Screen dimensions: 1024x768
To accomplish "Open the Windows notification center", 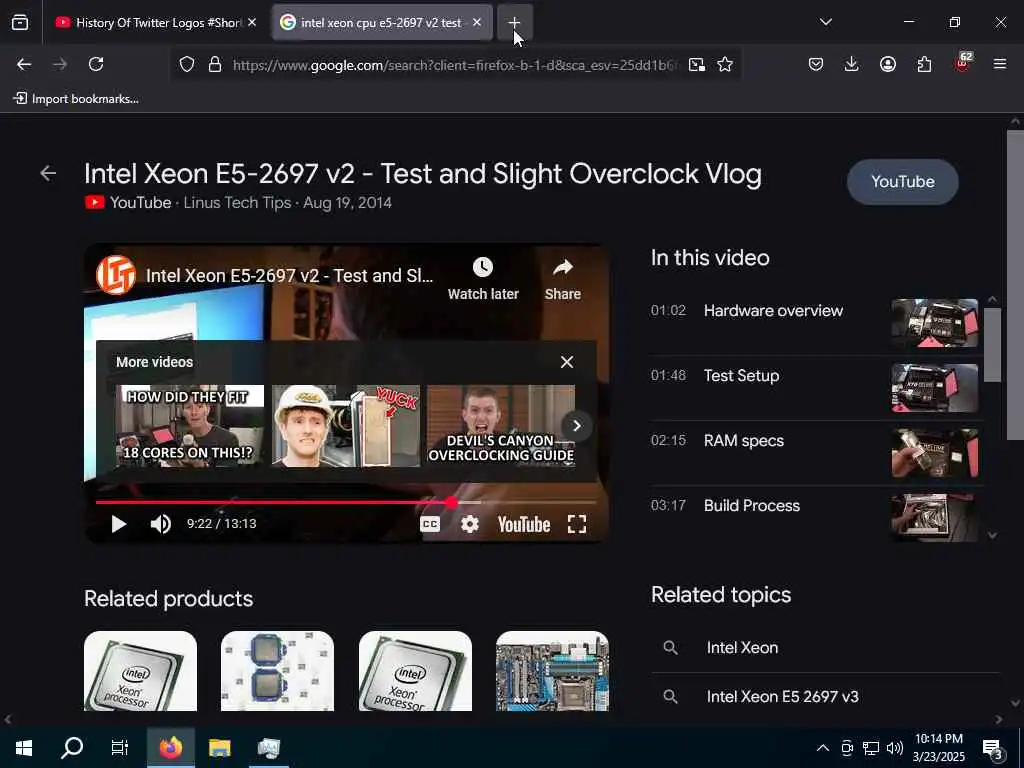I will click(x=992, y=749).
